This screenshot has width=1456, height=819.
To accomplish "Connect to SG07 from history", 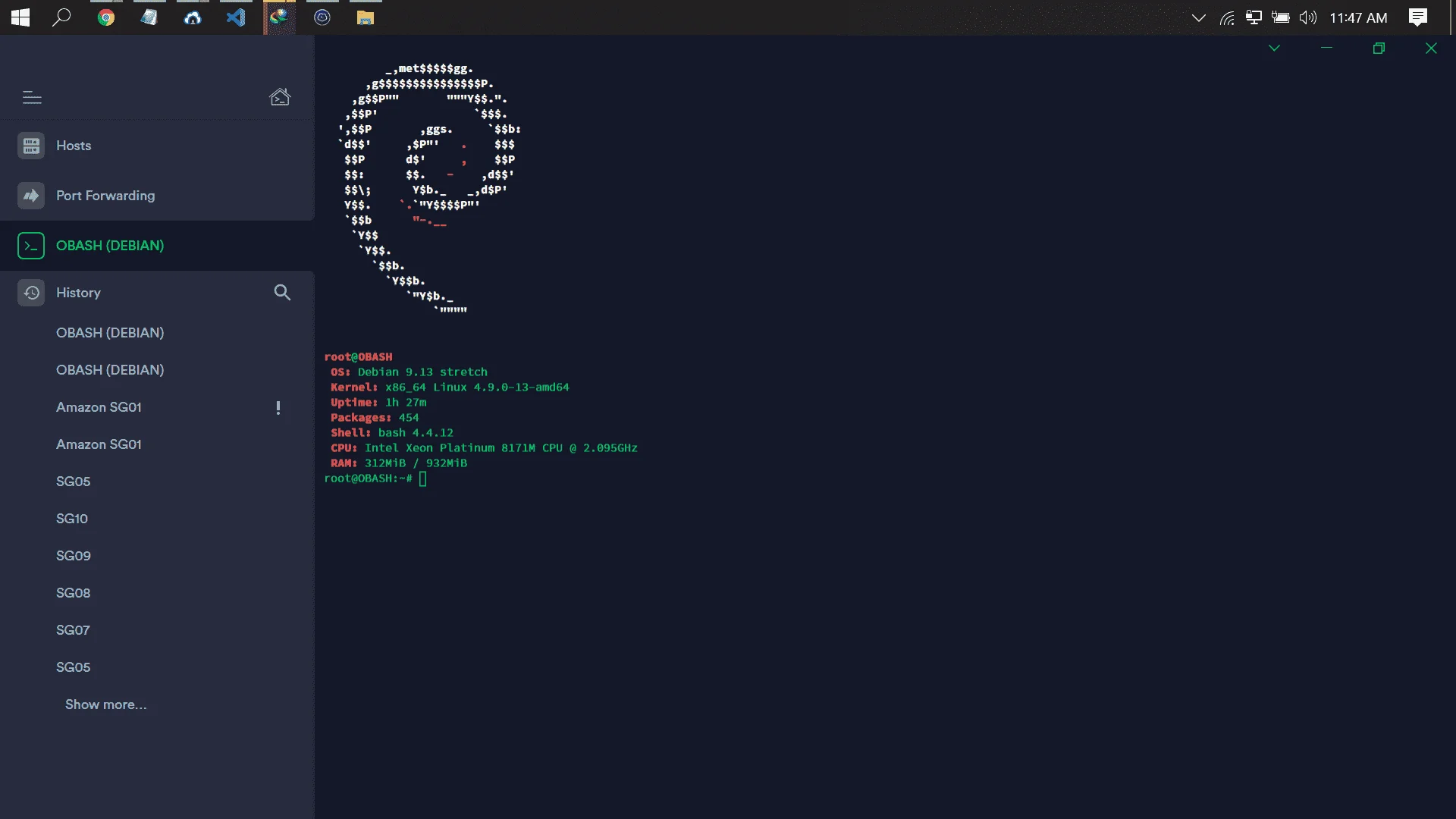I will click(x=73, y=630).
